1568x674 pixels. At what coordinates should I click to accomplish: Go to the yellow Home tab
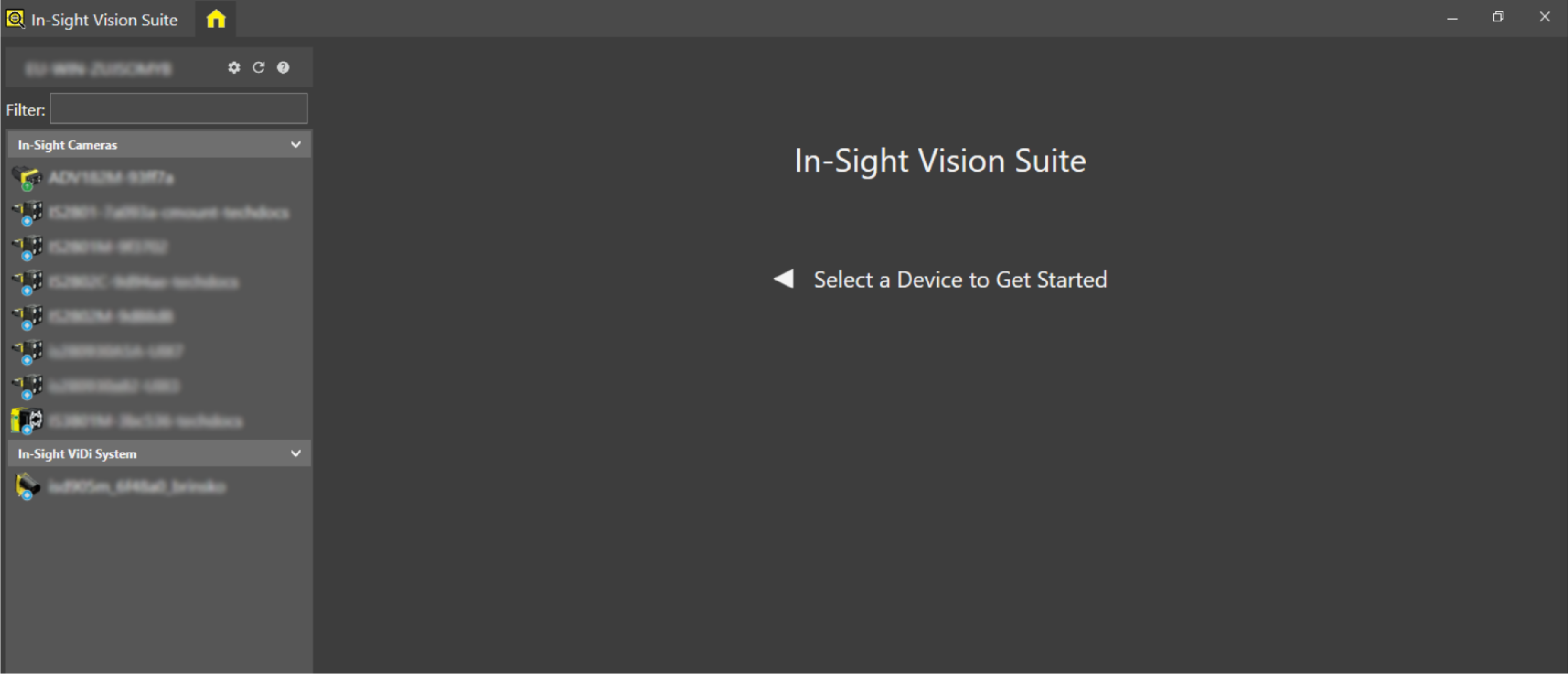(215, 19)
